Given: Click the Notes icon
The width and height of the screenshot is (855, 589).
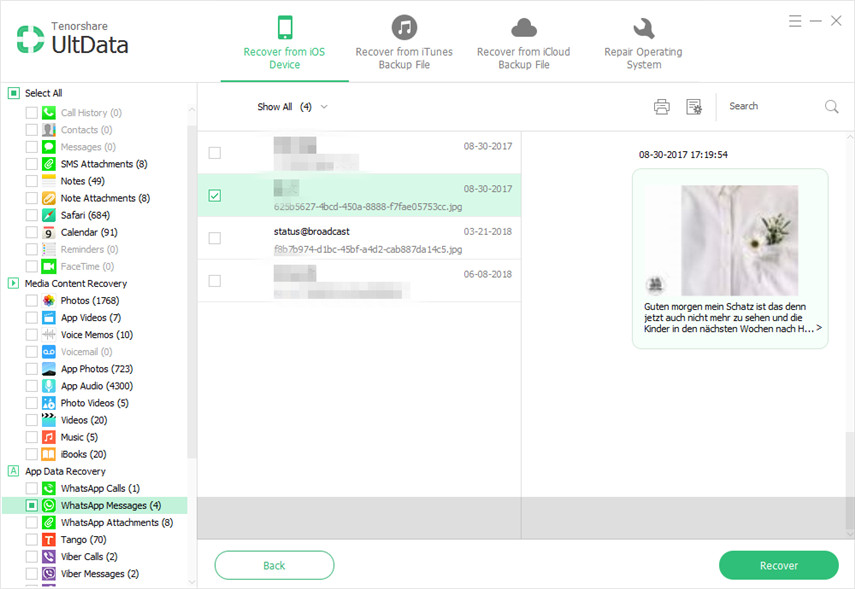Looking at the screenshot, I should [x=49, y=181].
